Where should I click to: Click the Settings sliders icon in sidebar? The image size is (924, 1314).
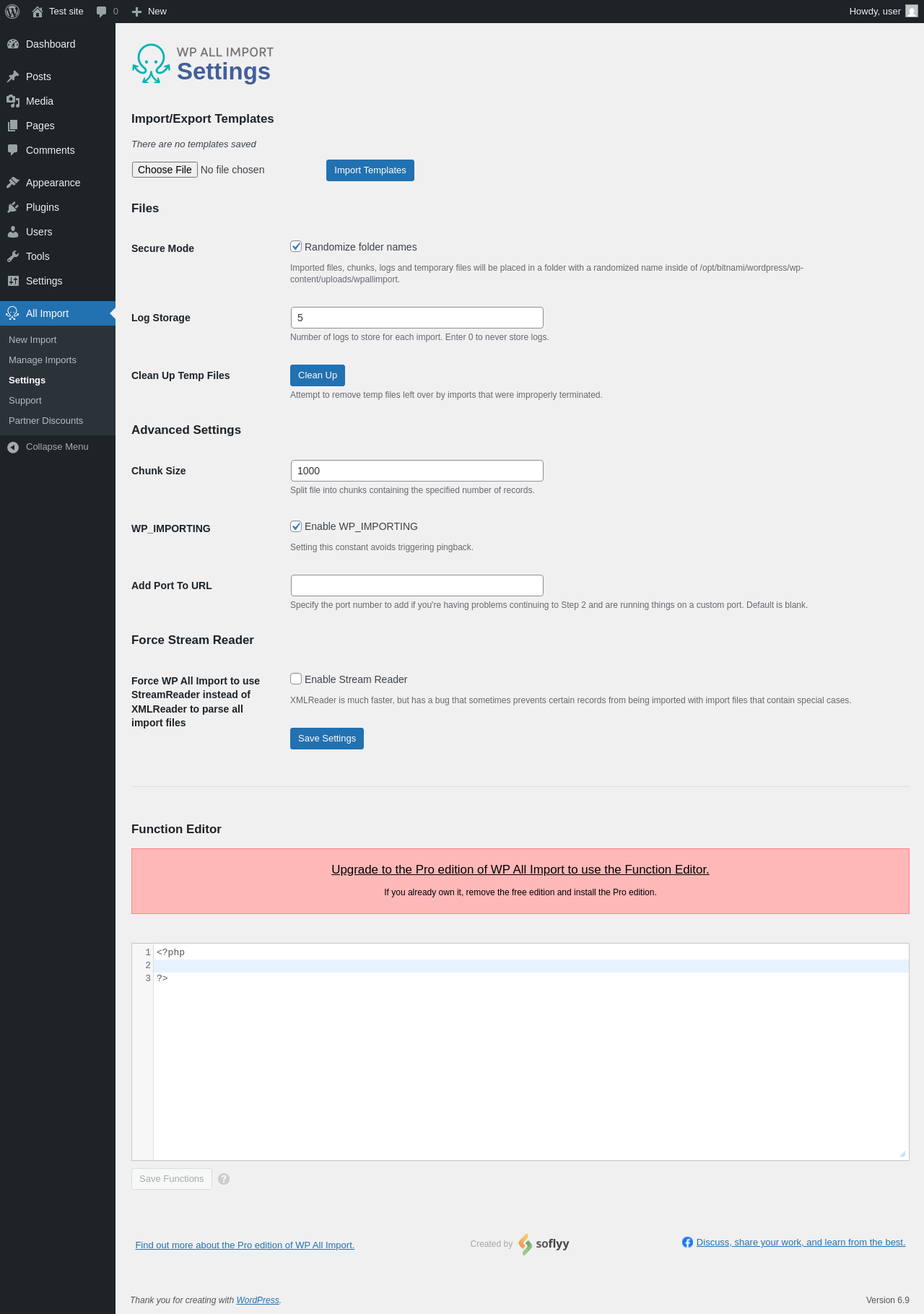13,281
